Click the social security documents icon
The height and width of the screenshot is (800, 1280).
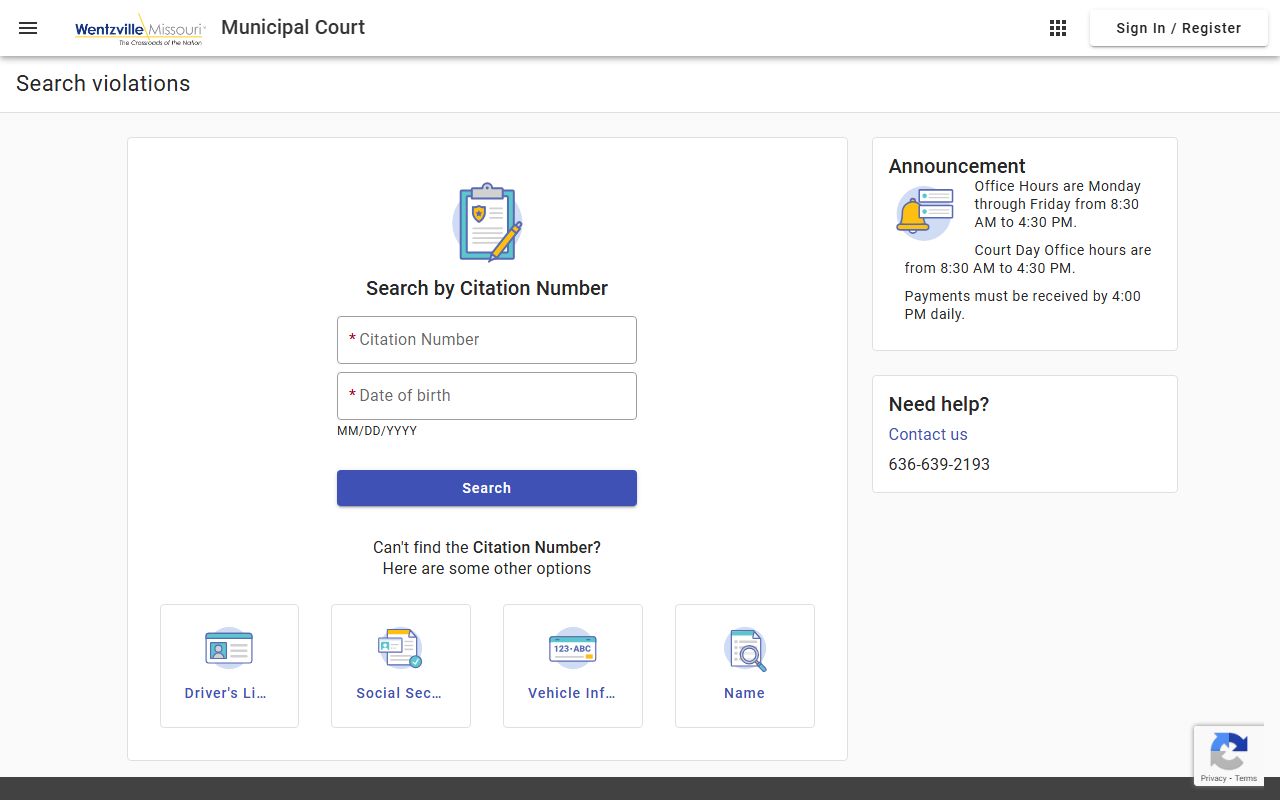400,649
